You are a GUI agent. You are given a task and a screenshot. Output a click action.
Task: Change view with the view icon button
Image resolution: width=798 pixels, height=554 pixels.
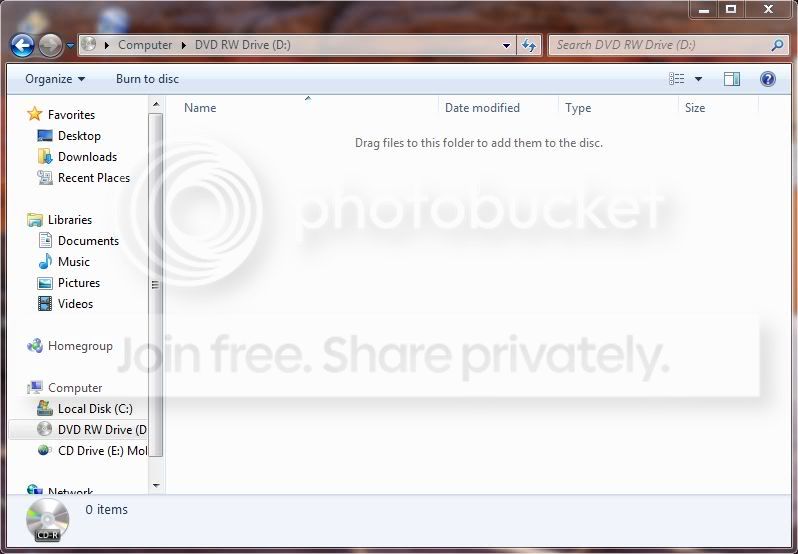pos(676,79)
